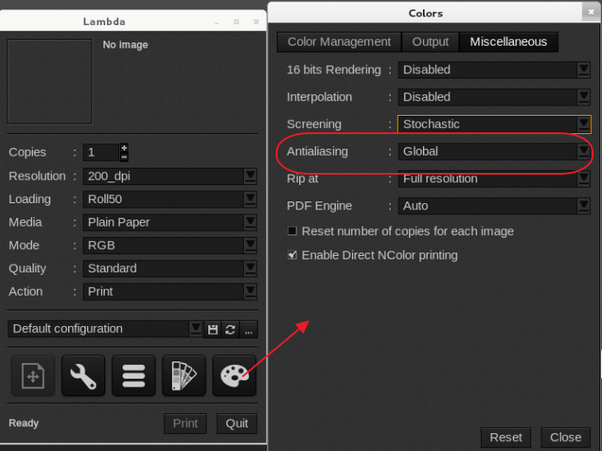Viewport: 602px width, 451px height.
Task: Click the ellipsis button beside configuration
Action: pyautogui.click(x=248, y=329)
